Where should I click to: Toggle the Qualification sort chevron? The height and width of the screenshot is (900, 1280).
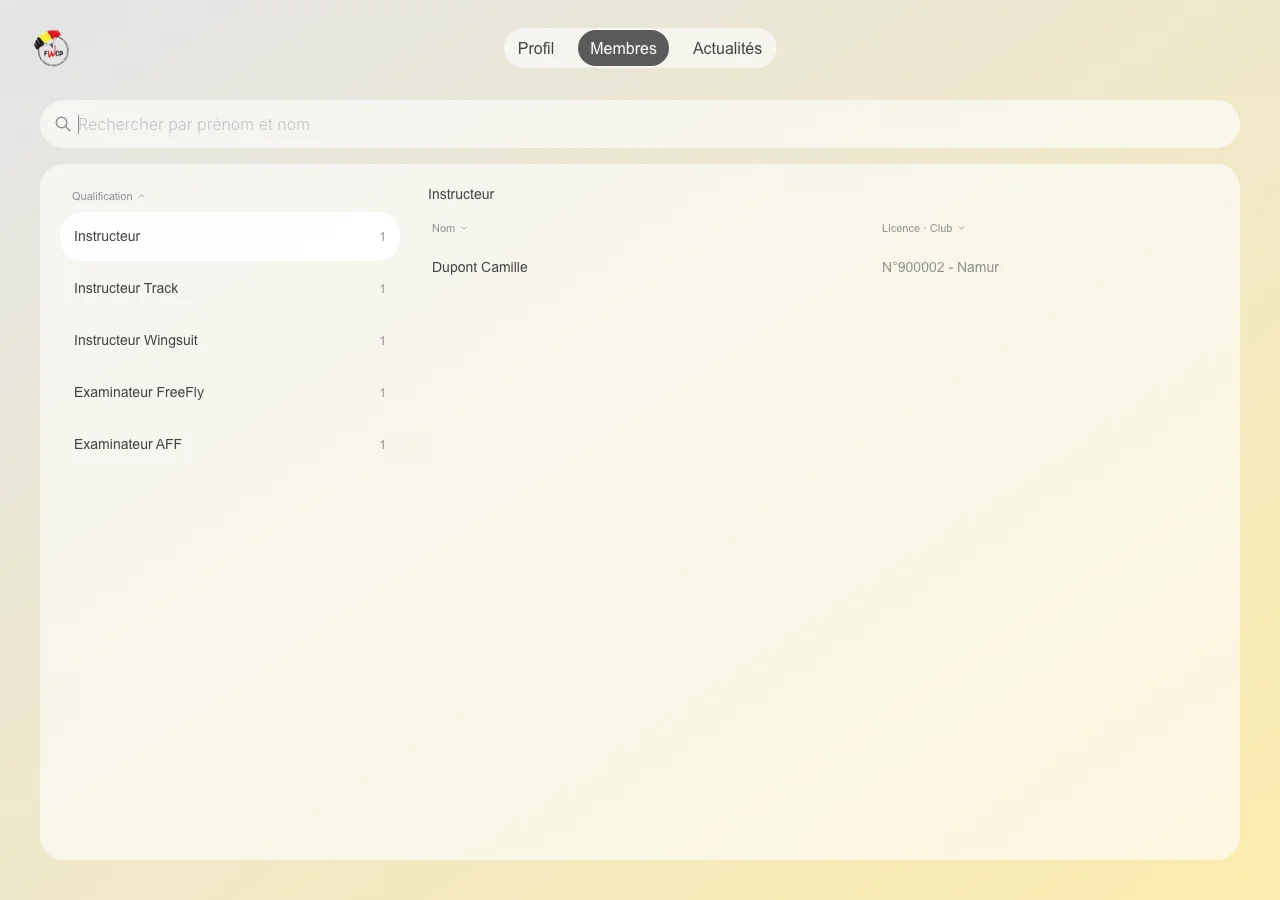click(141, 196)
